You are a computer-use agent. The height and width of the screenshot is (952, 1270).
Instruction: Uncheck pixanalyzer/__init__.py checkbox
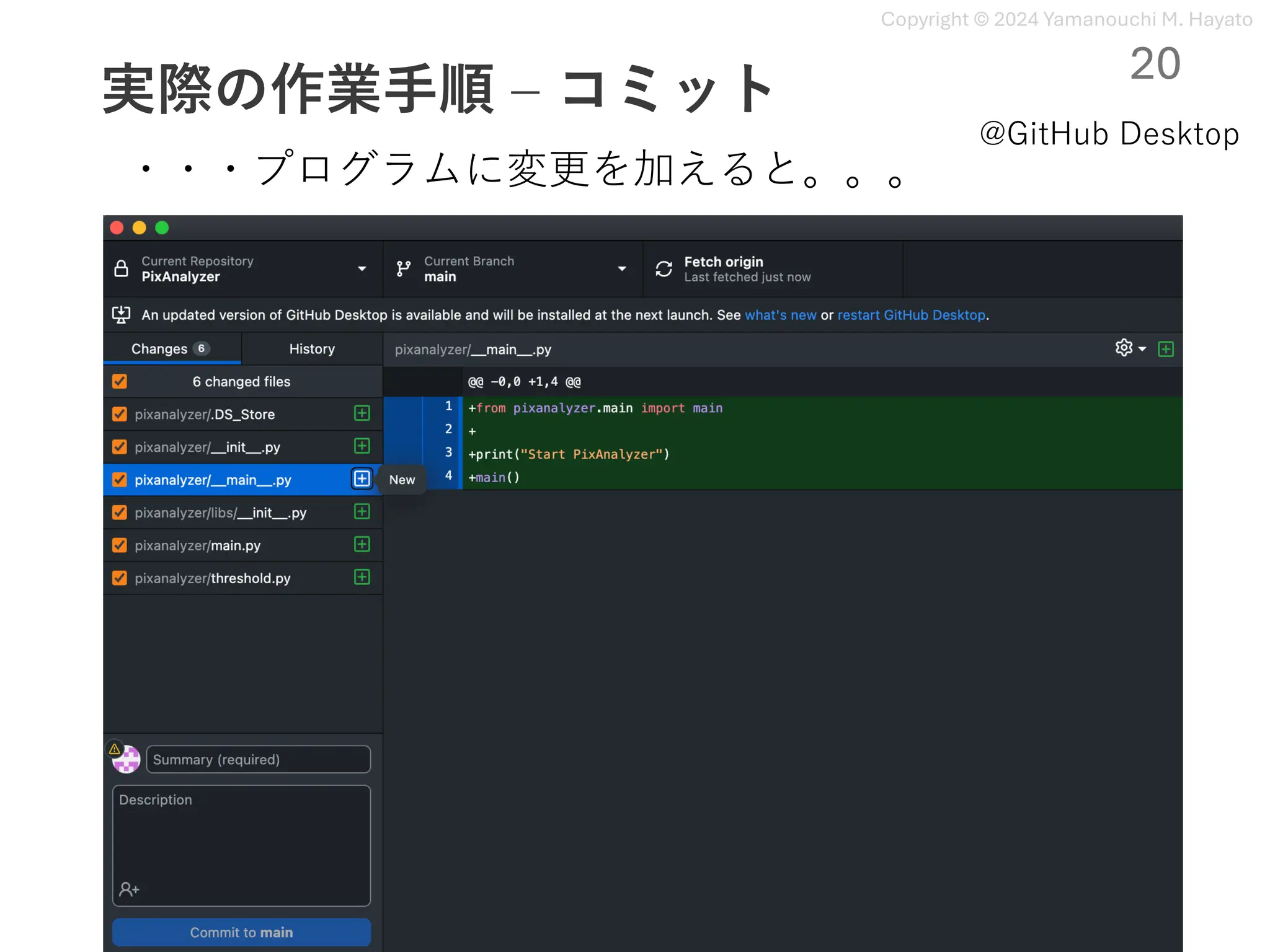[120, 447]
